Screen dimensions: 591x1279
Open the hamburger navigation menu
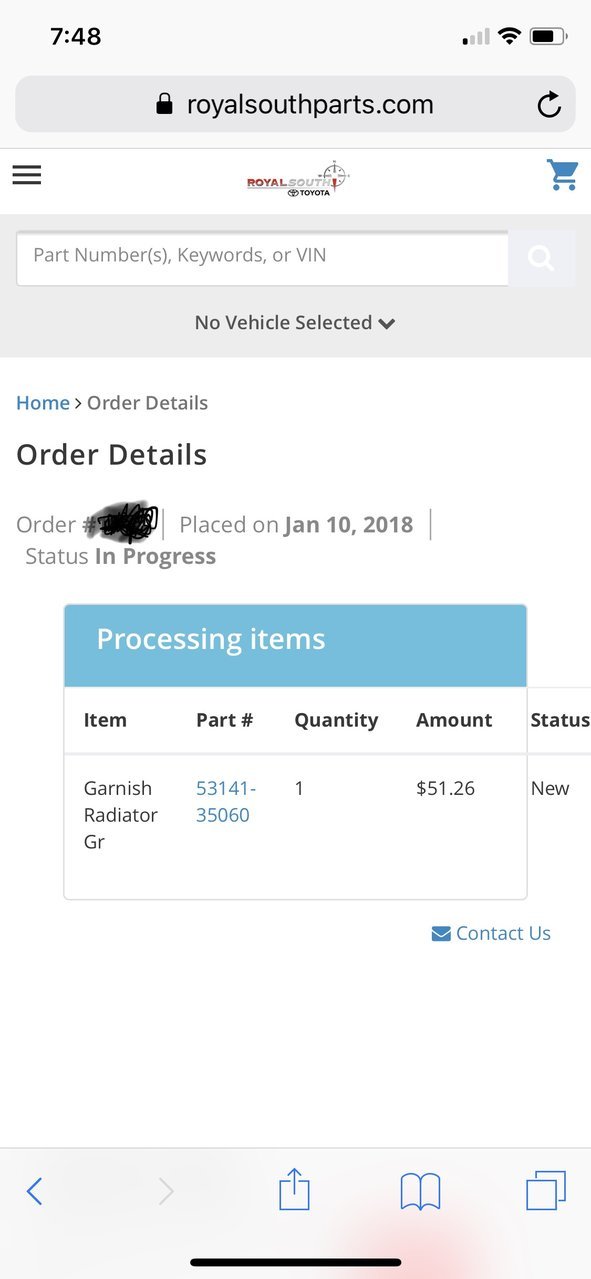(x=27, y=175)
